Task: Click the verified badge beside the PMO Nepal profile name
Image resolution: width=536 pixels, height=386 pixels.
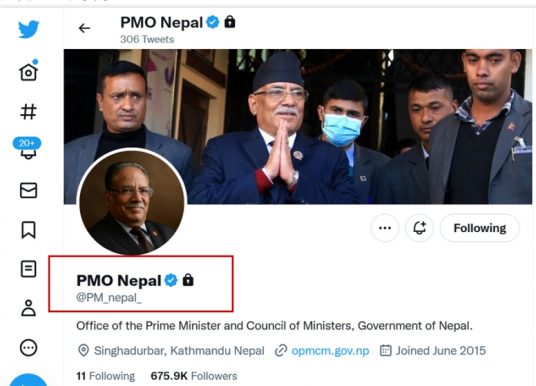Action: click(x=171, y=280)
